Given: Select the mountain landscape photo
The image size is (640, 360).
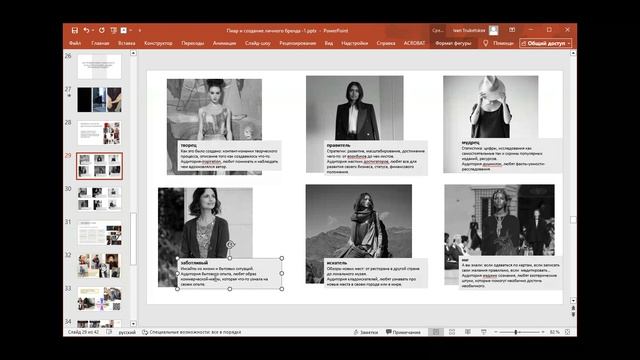Looking at the screenshot, I should click(x=359, y=221).
